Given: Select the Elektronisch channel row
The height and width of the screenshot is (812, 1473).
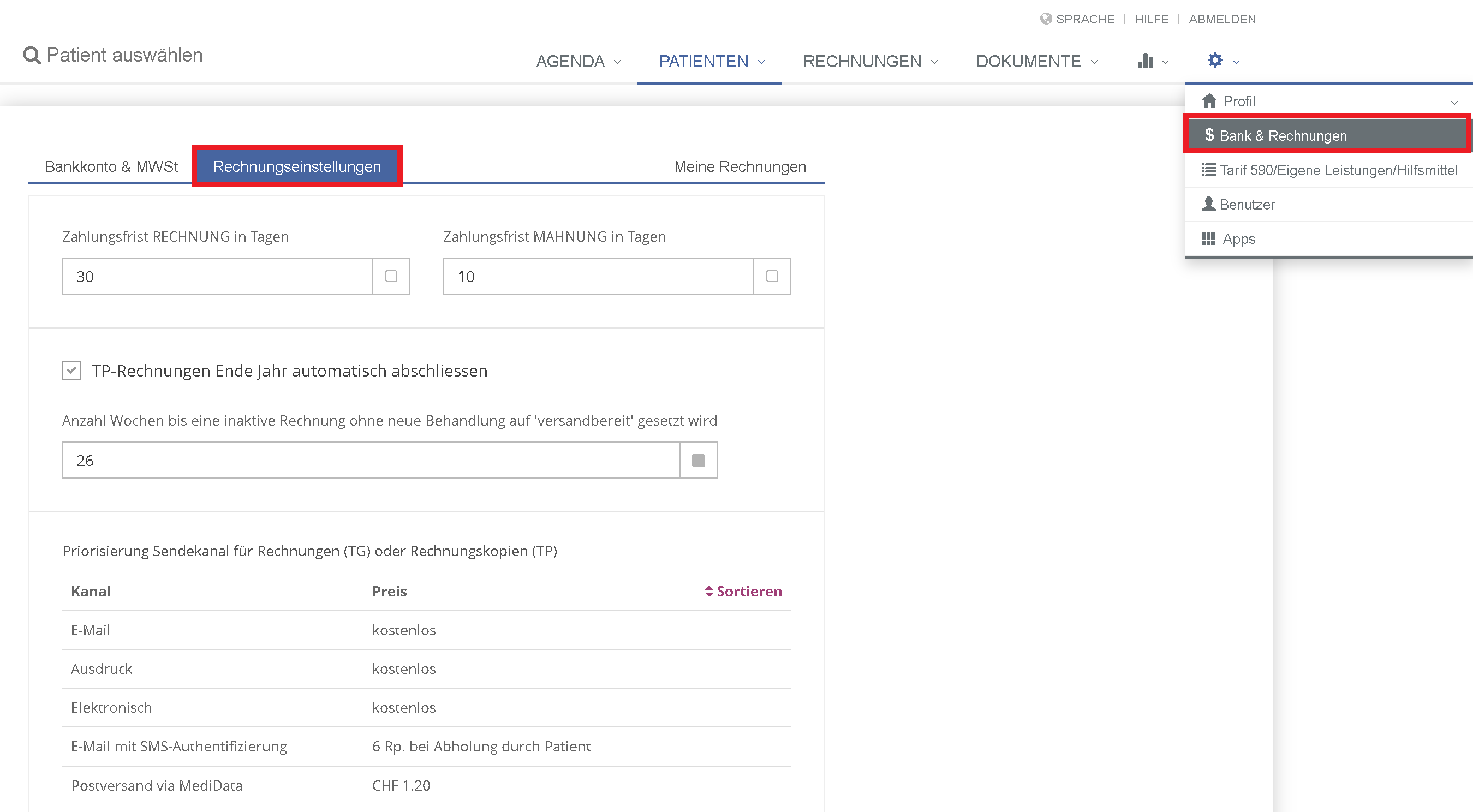Looking at the screenshot, I should (427, 708).
